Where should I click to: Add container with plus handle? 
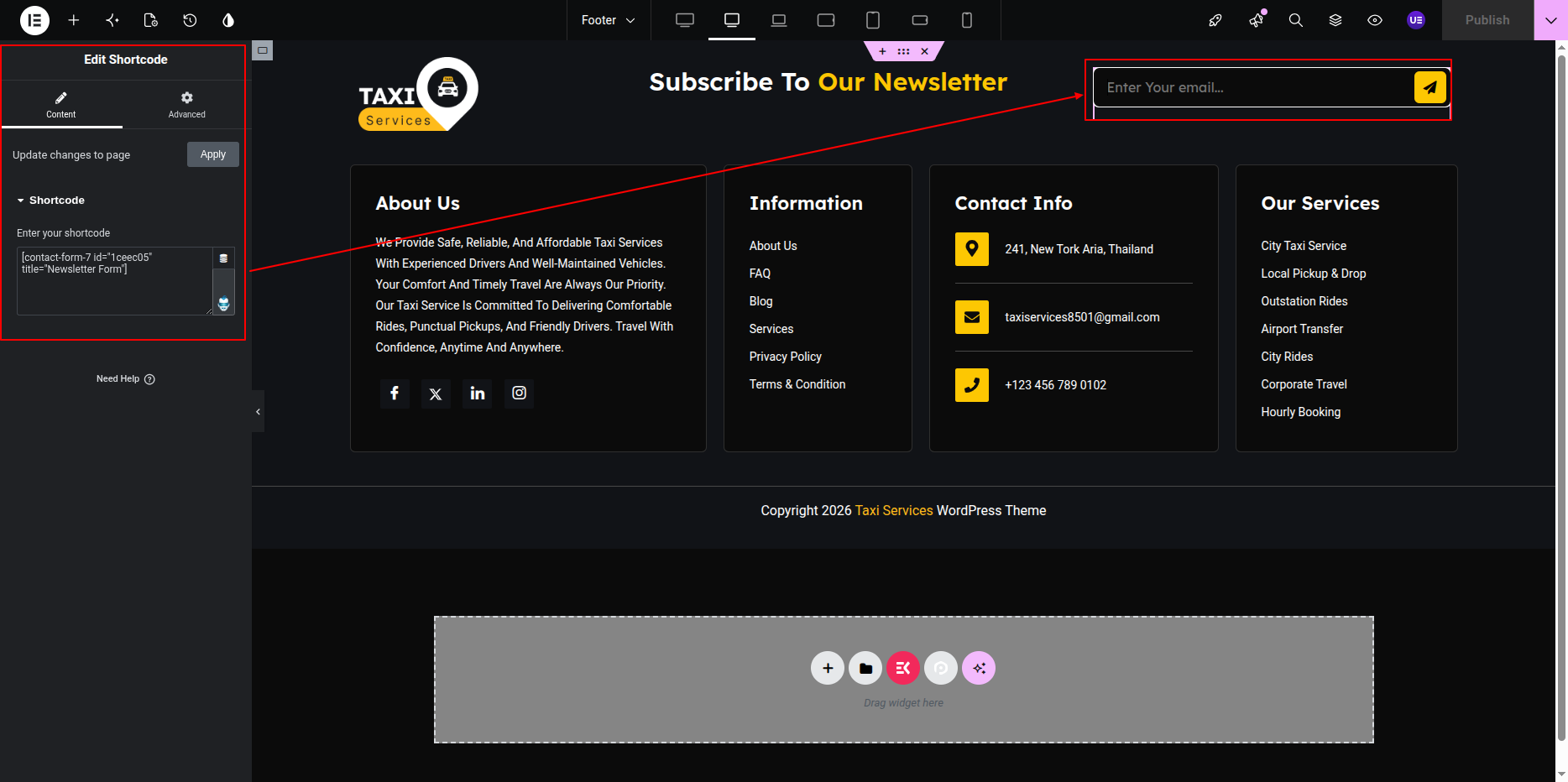coord(882,51)
